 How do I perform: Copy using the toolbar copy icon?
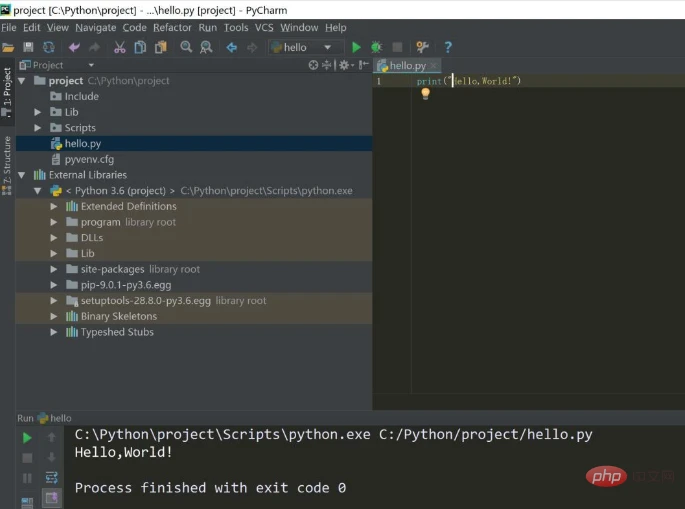pyautogui.click(x=140, y=47)
